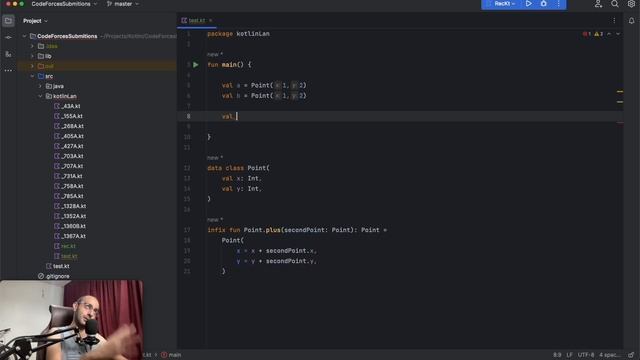Expand the out folder
This screenshot has width=640, height=360.
coord(32,66)
